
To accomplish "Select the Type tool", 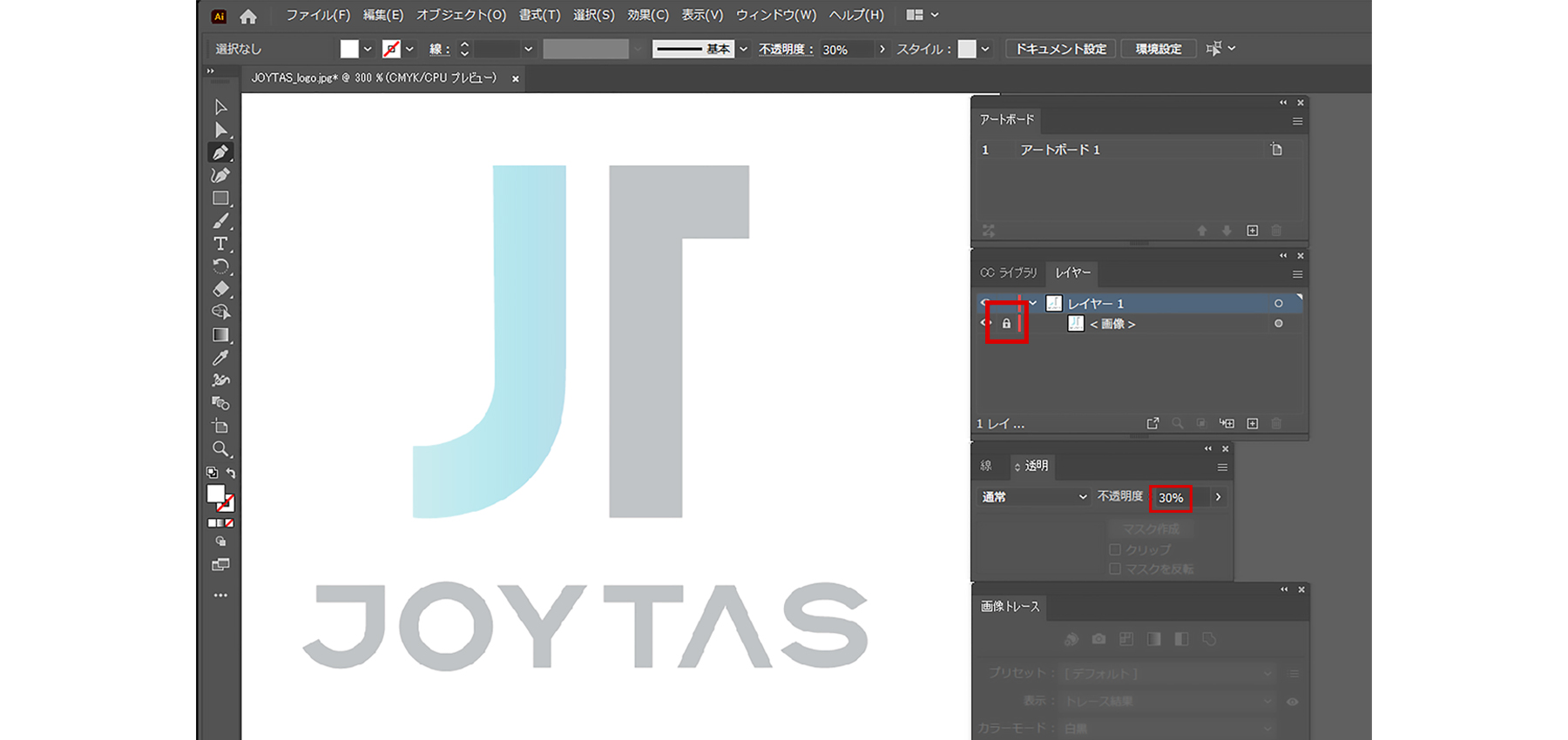I will [220, 244].
